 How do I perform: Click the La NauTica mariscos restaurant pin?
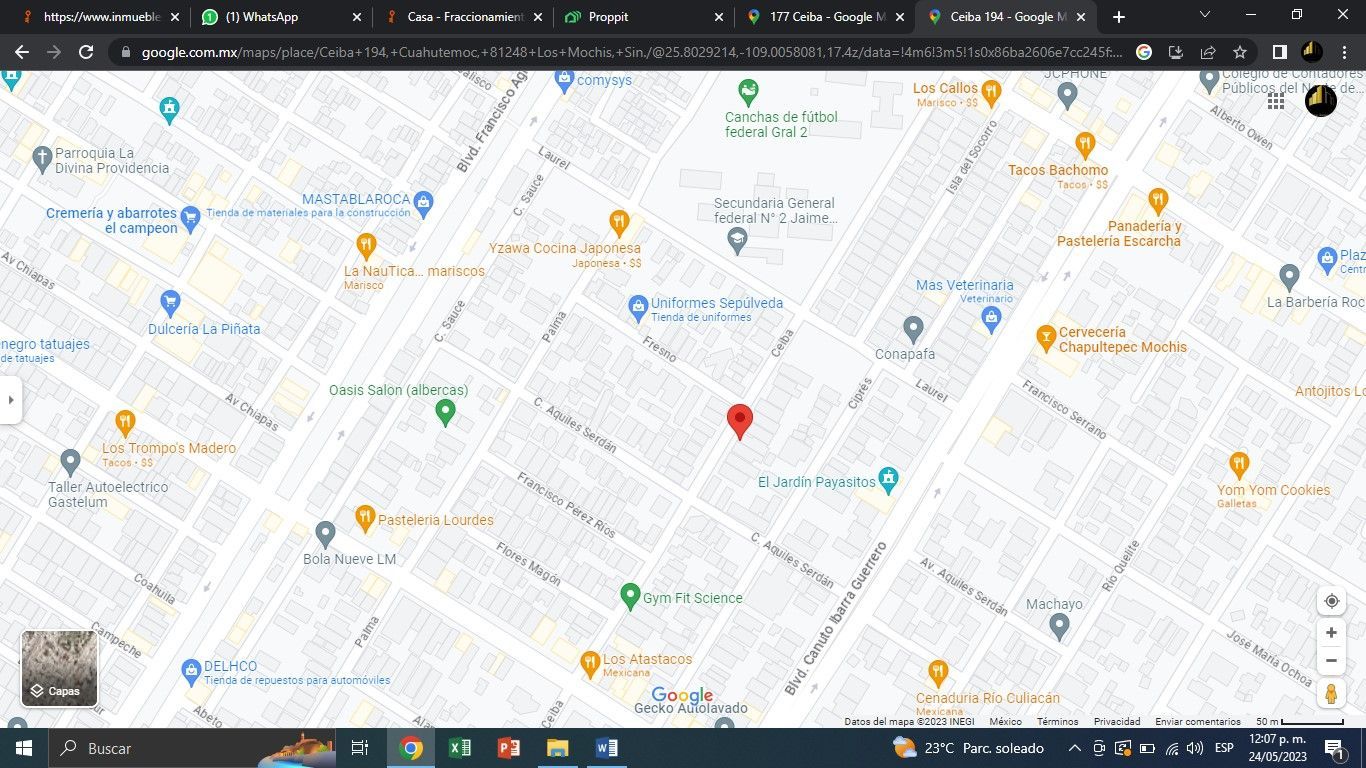click(367, 245)
